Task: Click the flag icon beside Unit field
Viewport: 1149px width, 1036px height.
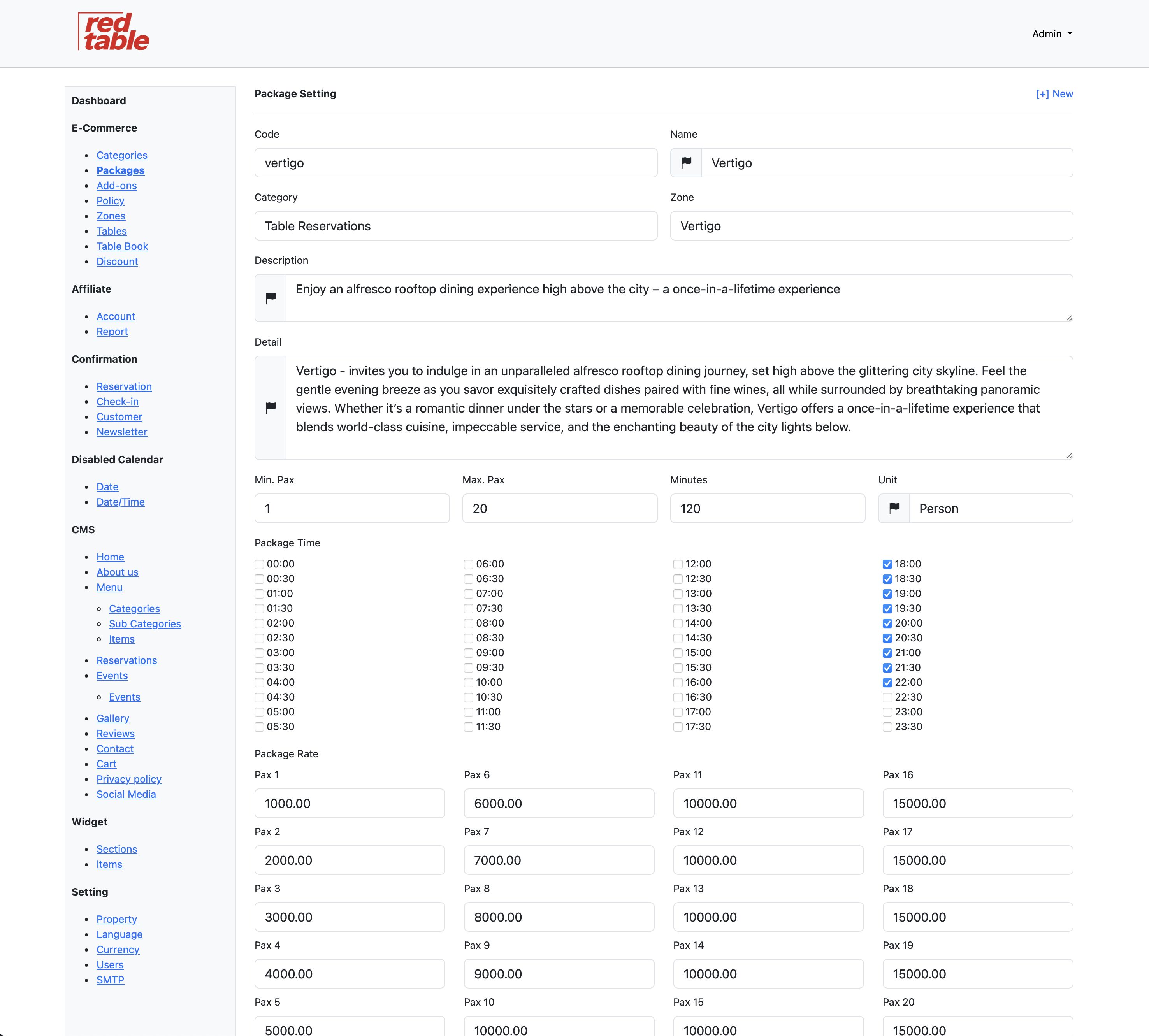Action: click(x=894, y=508)
